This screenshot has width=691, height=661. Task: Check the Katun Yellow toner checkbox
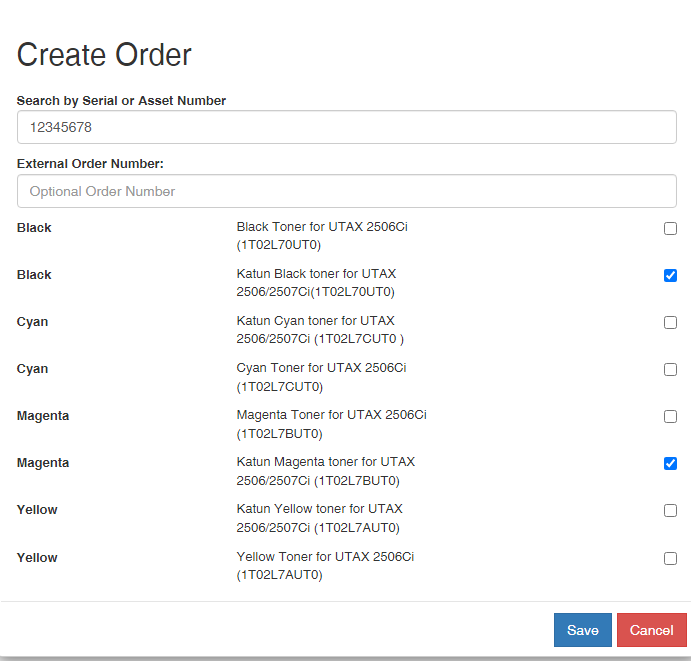click(670, 510)
